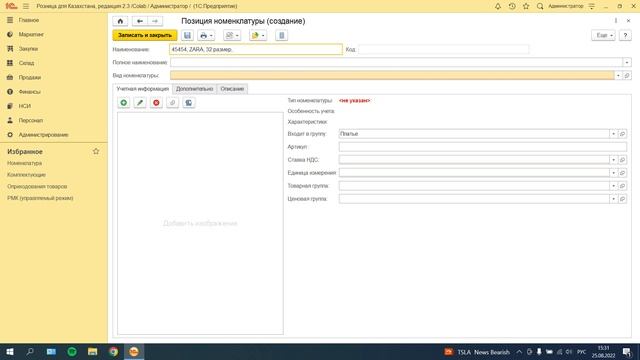The image size is (640, 360).
Task: Click the attach file link icon
Action: (172, 103)
